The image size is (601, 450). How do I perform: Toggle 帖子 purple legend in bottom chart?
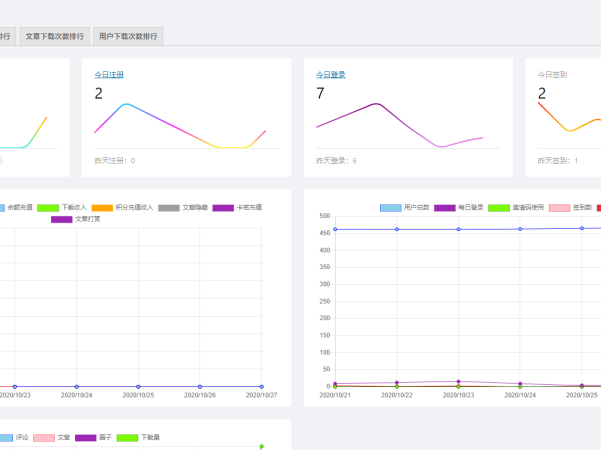pos(86,438)
